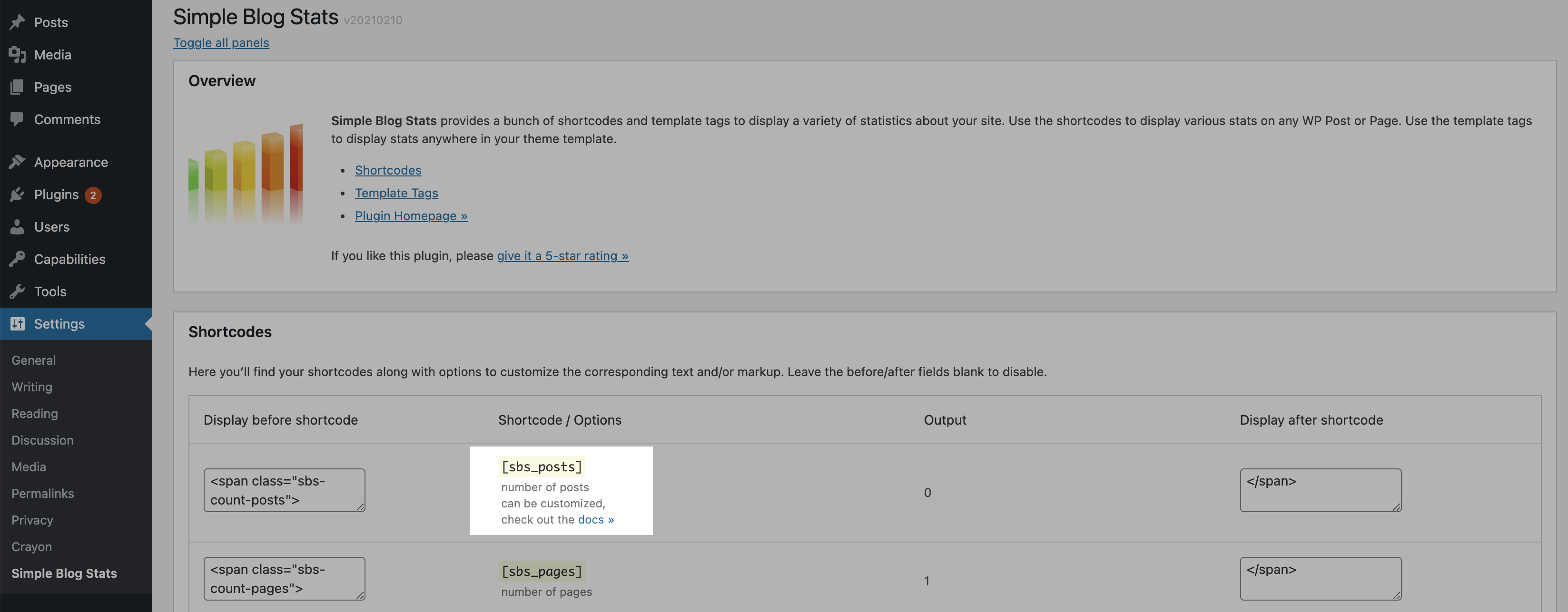Screen dimensions: 1568x612
Task: Click the after-shortcode field for sbs_pages
Action: point(1320,579)
